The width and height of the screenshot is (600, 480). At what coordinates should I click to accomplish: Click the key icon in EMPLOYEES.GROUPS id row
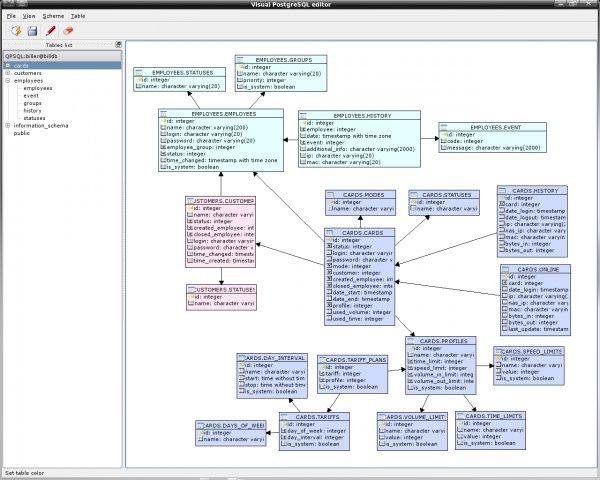pos(239,66)
